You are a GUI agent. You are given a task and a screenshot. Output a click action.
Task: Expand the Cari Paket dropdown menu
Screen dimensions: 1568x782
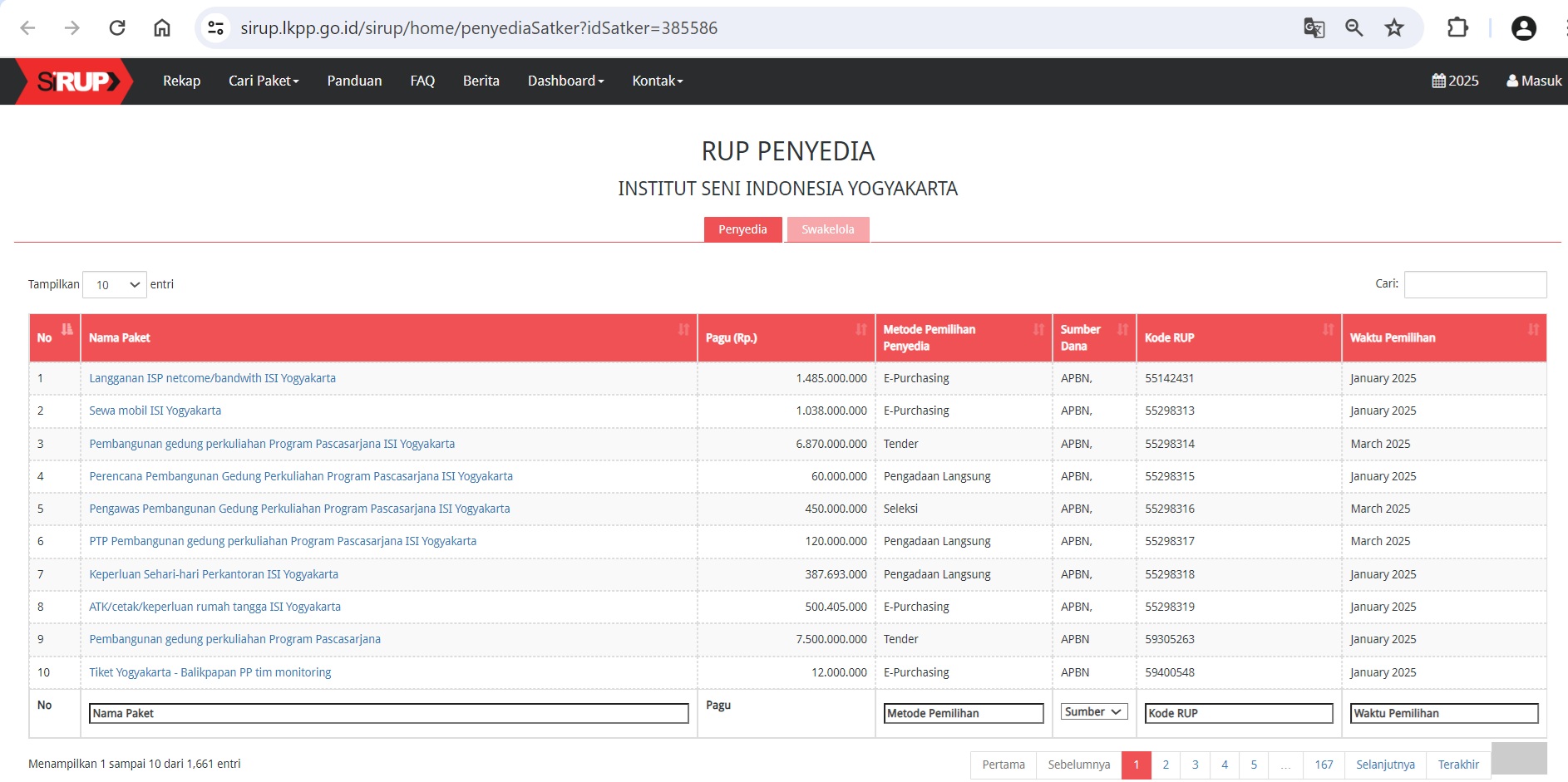tap(264, 81)
